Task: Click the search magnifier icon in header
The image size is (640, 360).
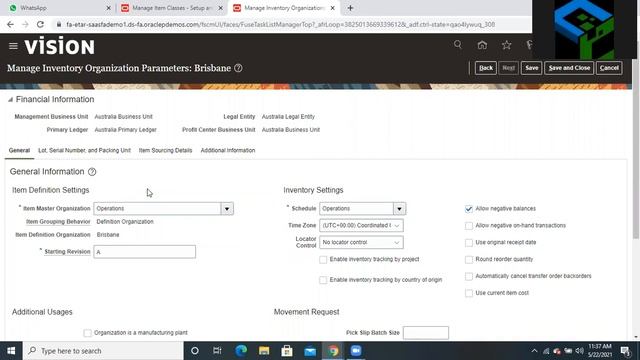Action: [x=458, y=44]
